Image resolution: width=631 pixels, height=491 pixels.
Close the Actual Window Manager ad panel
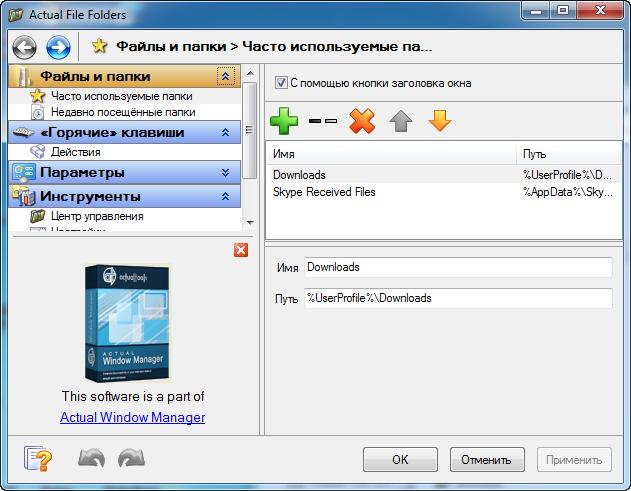click(x=241, y=250)
